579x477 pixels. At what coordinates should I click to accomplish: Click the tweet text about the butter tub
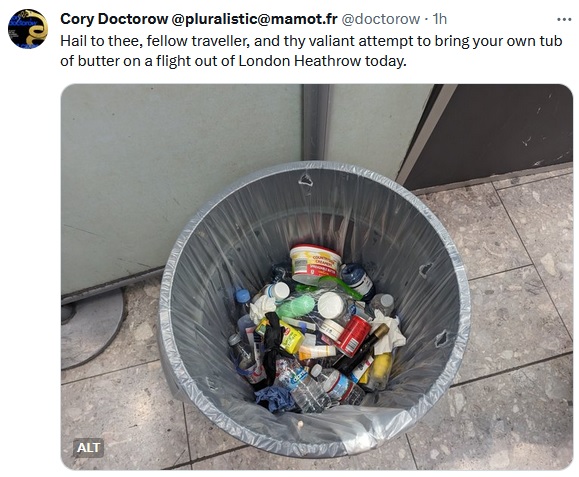pos(311,51)
